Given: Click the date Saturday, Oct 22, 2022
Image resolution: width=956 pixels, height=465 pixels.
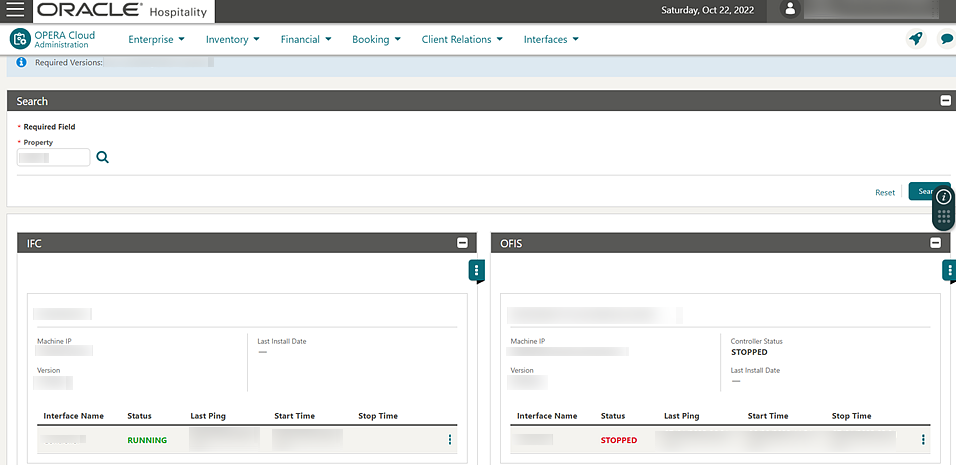Looking at the screenshot, I should point(707,10).
